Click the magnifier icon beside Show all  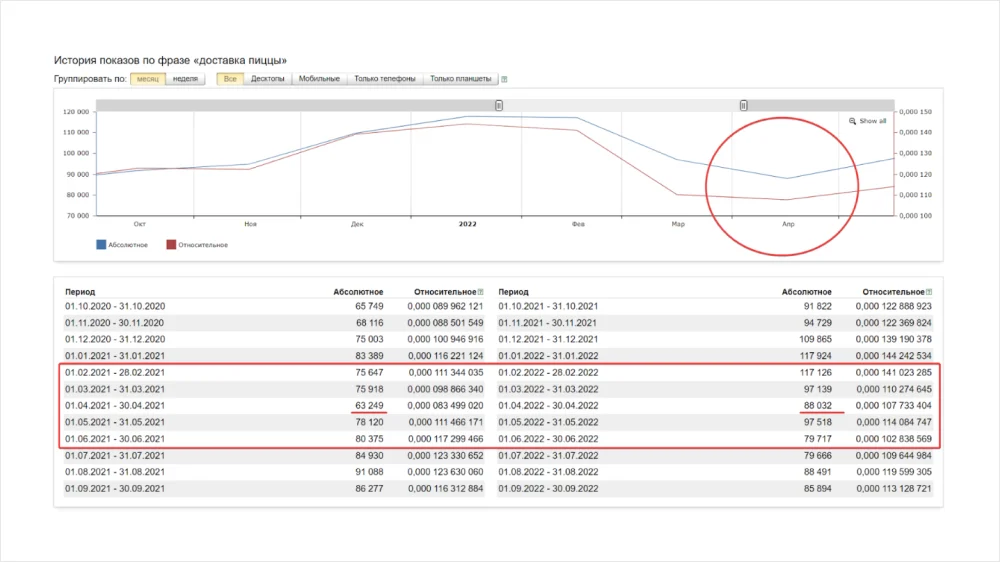(852, 121)
